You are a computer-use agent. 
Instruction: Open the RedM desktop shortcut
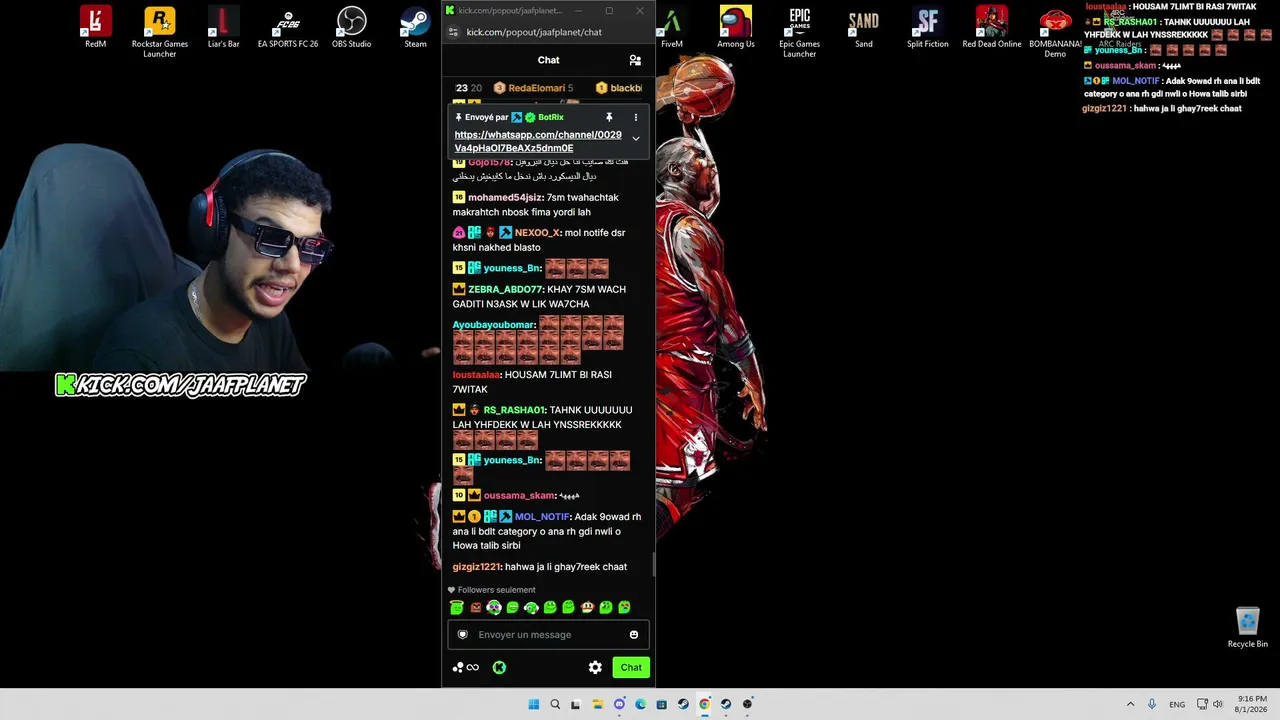pyautogui.click(x=95, y=27)
